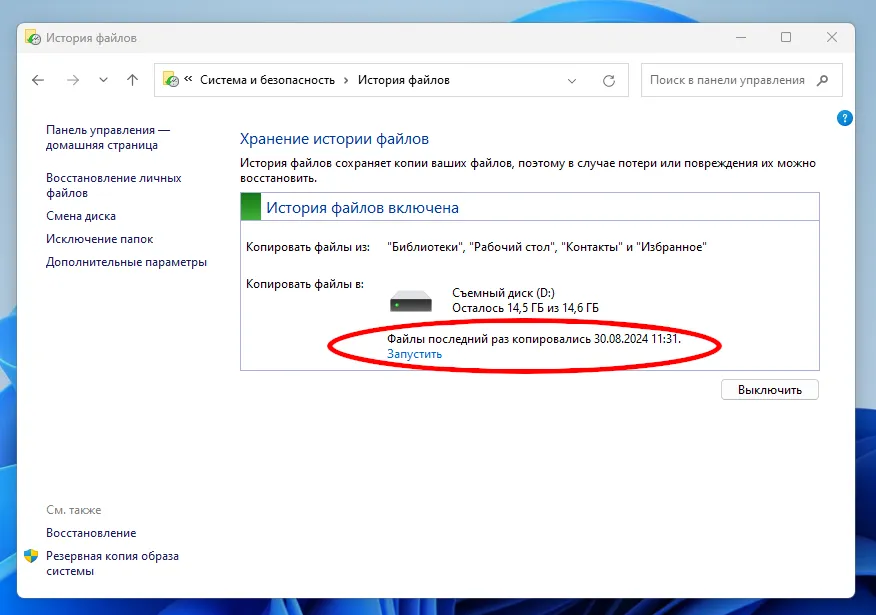This screenshot has height=615, width=876.
Task: Open the recent locations dropdown chevron
Action: point(103,80)
